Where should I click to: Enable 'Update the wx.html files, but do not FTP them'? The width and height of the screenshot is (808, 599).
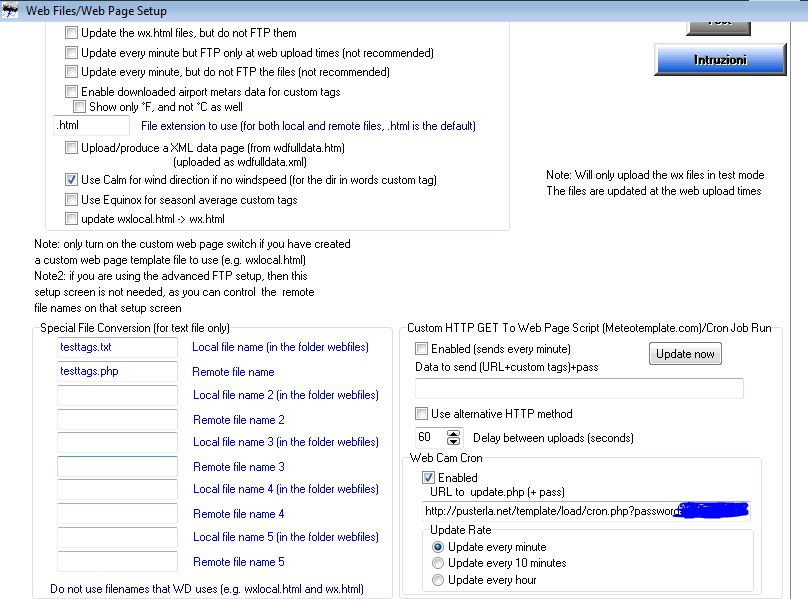click(x=71, y=33)
